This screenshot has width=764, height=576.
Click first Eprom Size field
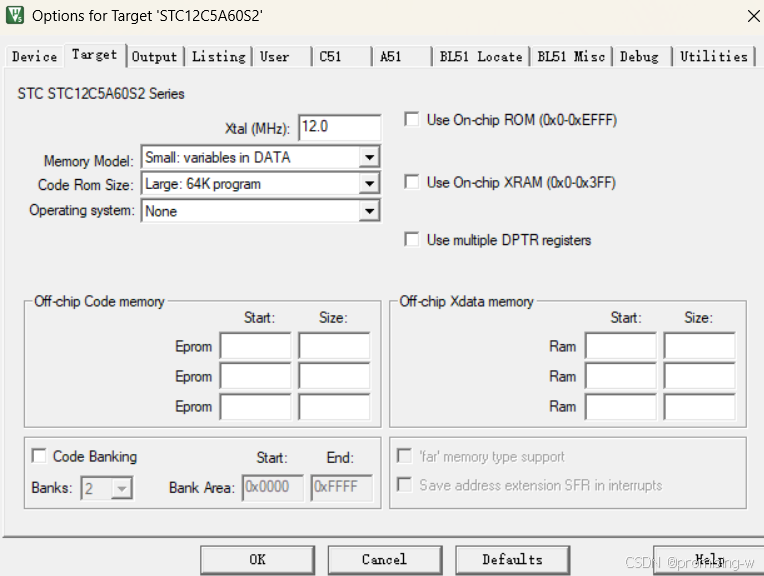[x=334, y=346]
